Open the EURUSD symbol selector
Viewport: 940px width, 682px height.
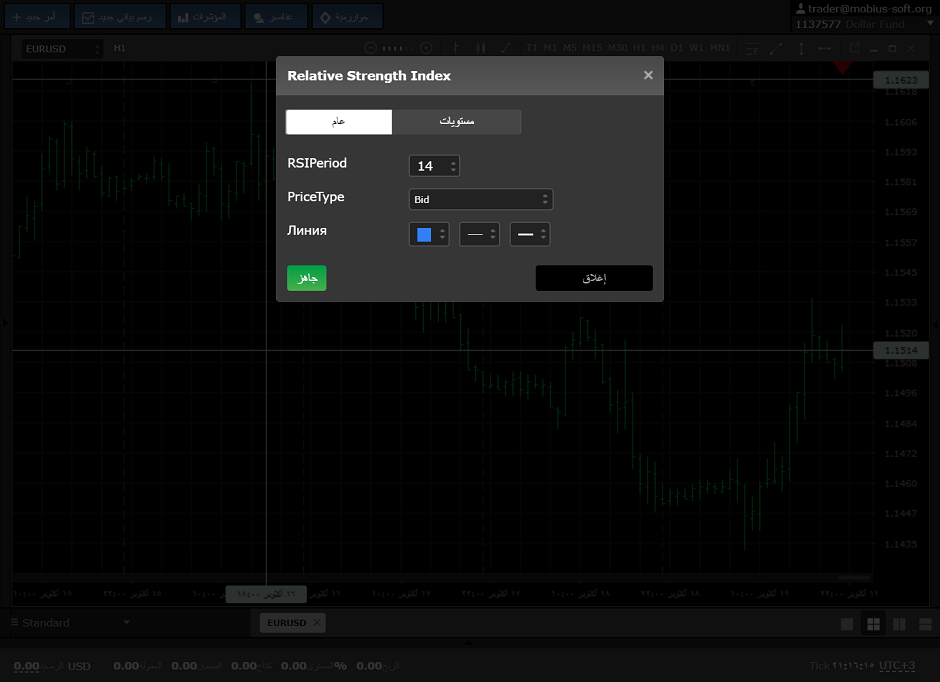pos(62,49)
